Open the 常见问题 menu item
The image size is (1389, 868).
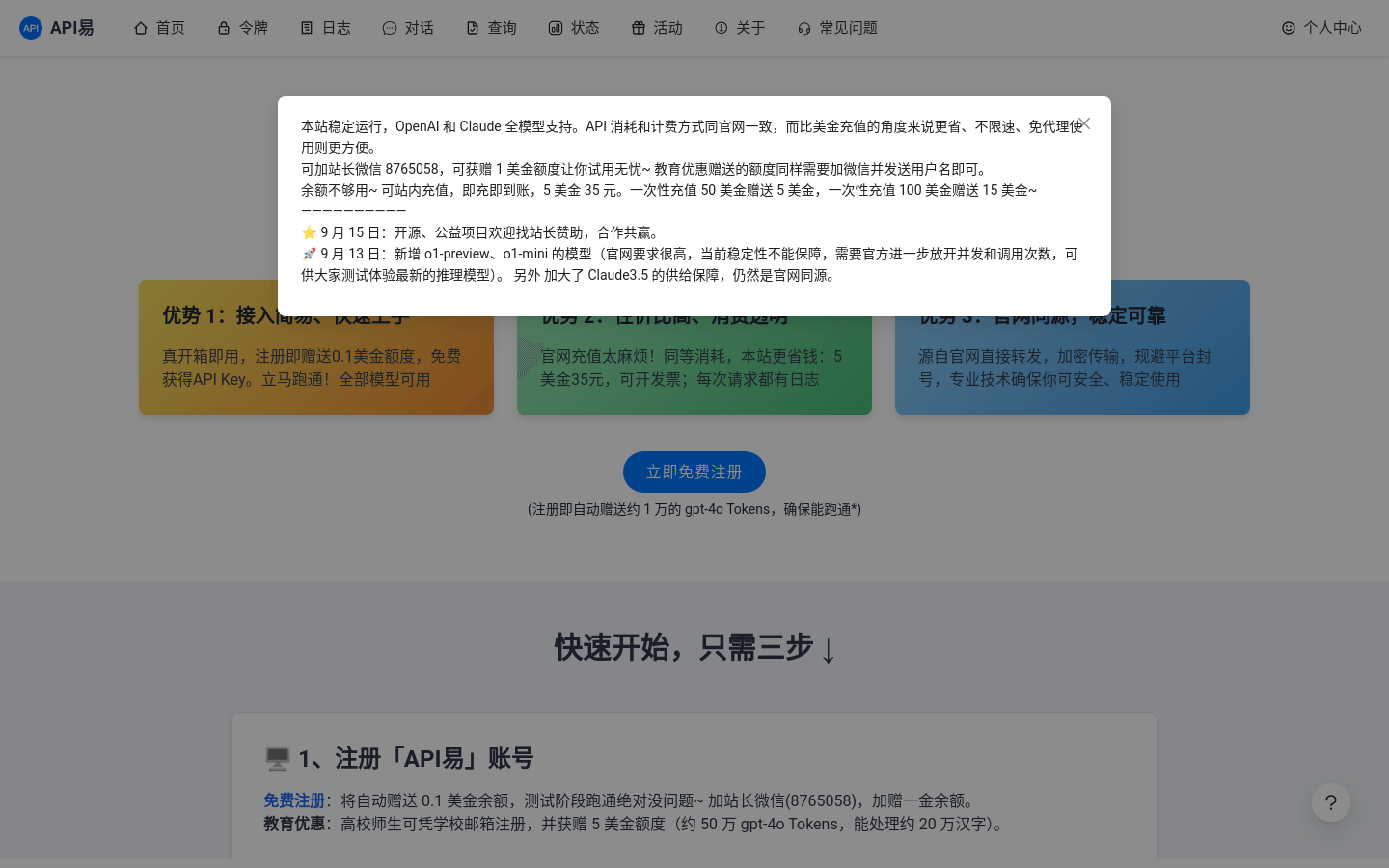(837, 28)
